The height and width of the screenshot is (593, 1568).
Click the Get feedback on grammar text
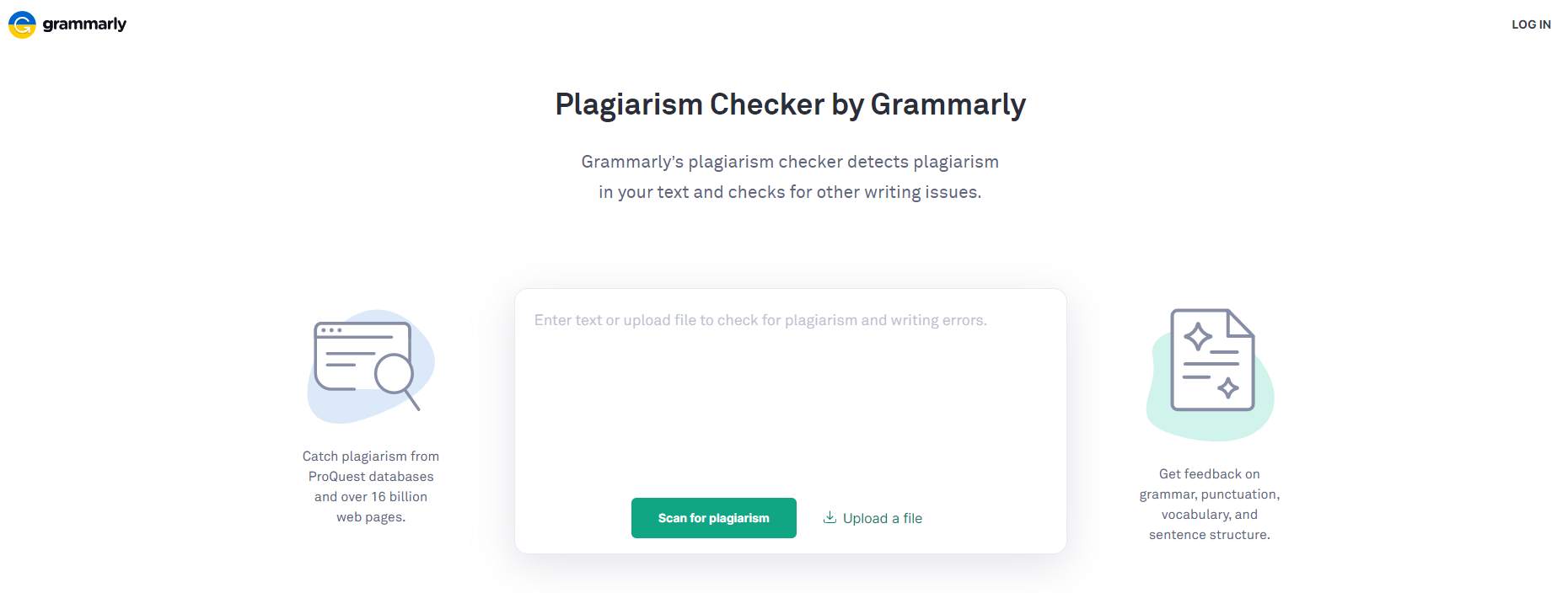pos(1210,504)
